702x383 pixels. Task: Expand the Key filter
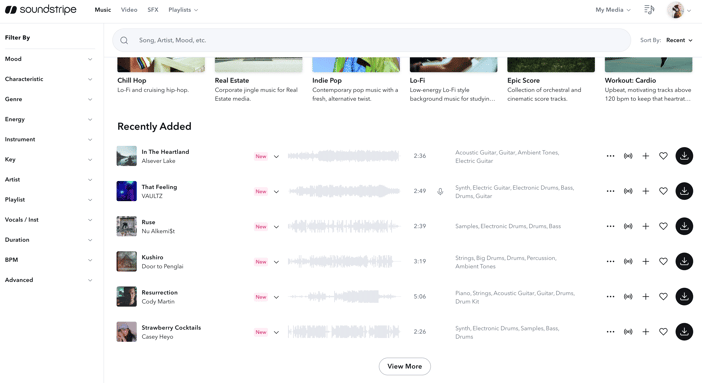click(x=48, y=159)
